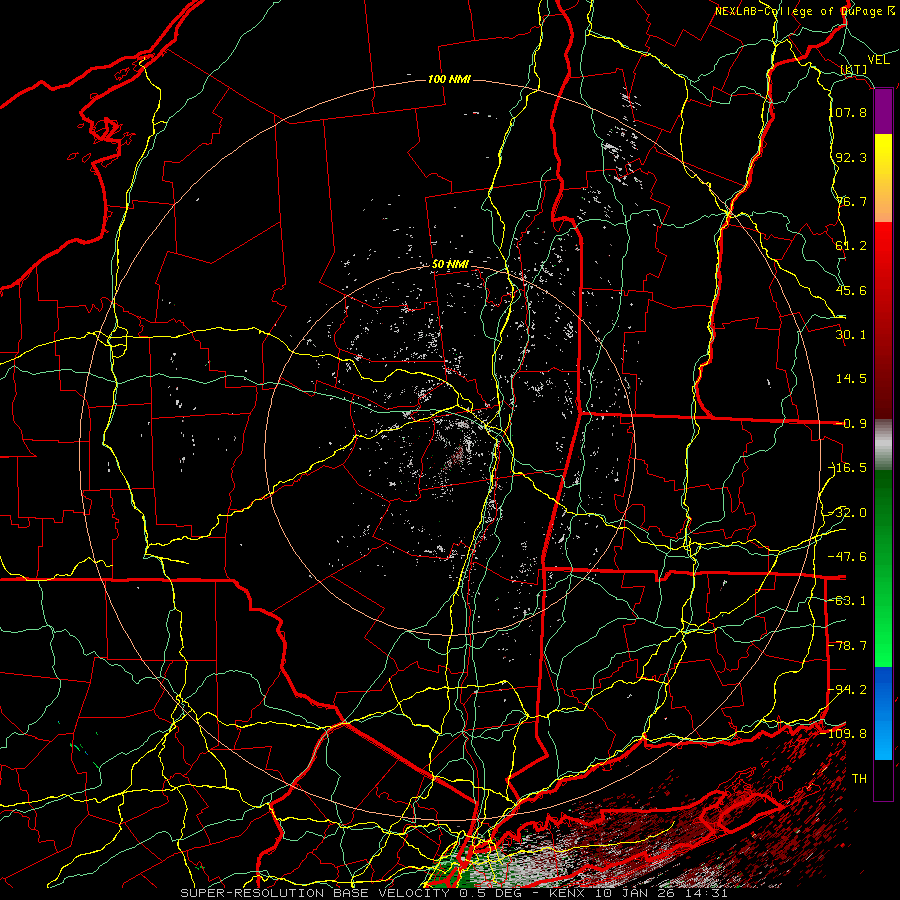Select the 61.2 velocity scale value
Image resolution: width=900 pixels, height=900 pixels.
[851, 246]
